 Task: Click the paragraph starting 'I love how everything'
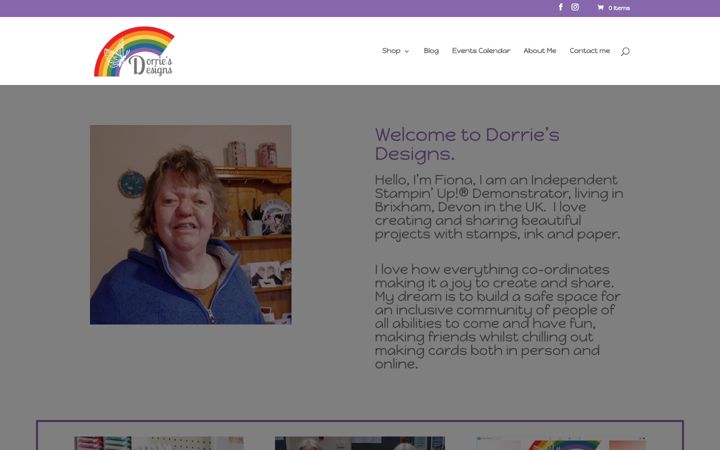pyautogui.click(x=497, y=317)
